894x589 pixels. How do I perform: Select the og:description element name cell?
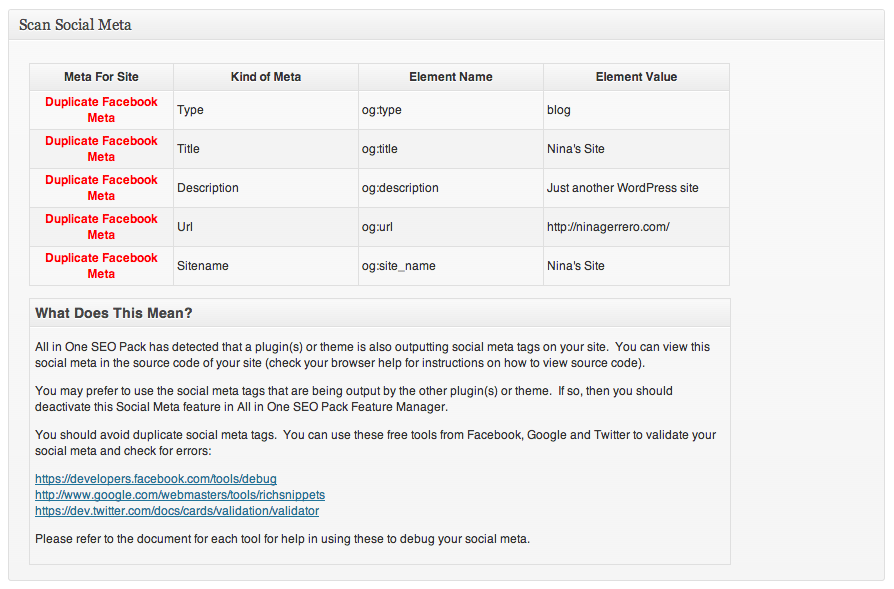click(x=451, y=188)
